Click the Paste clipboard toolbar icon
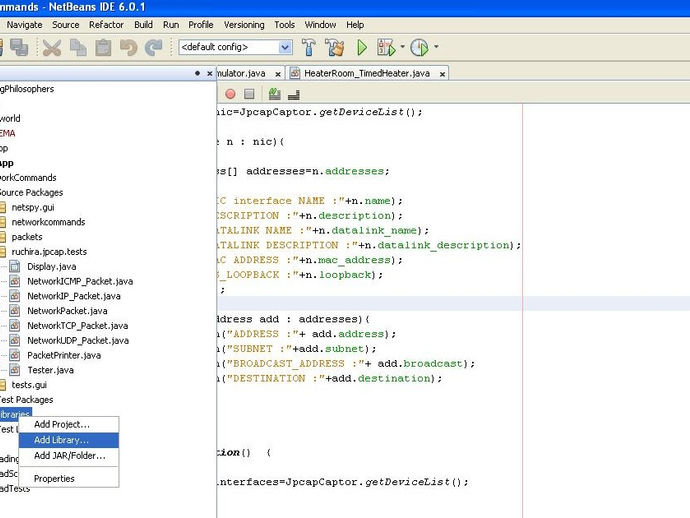 pyautogui.click(x=103, y=47)
